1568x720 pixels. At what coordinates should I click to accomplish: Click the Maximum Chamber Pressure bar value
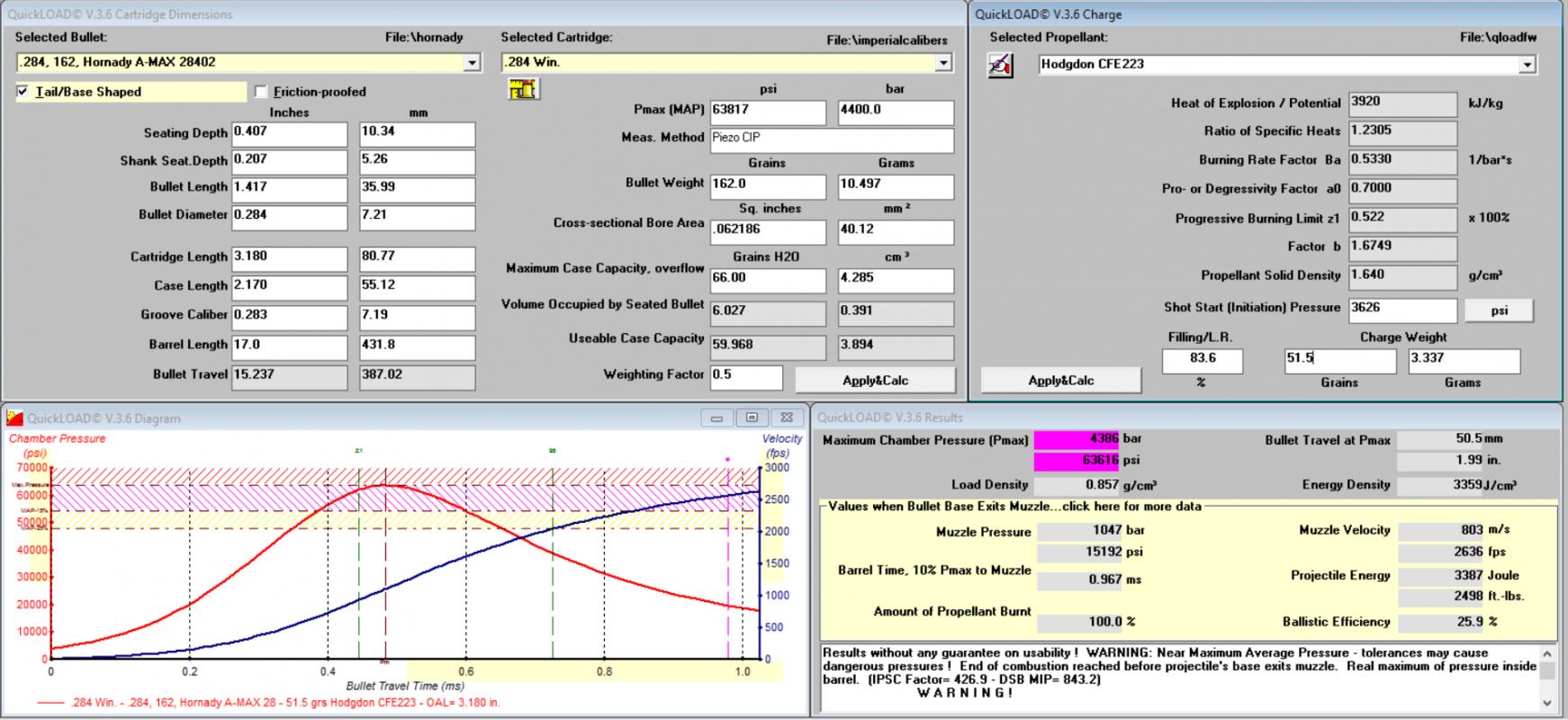point(1077,439)
